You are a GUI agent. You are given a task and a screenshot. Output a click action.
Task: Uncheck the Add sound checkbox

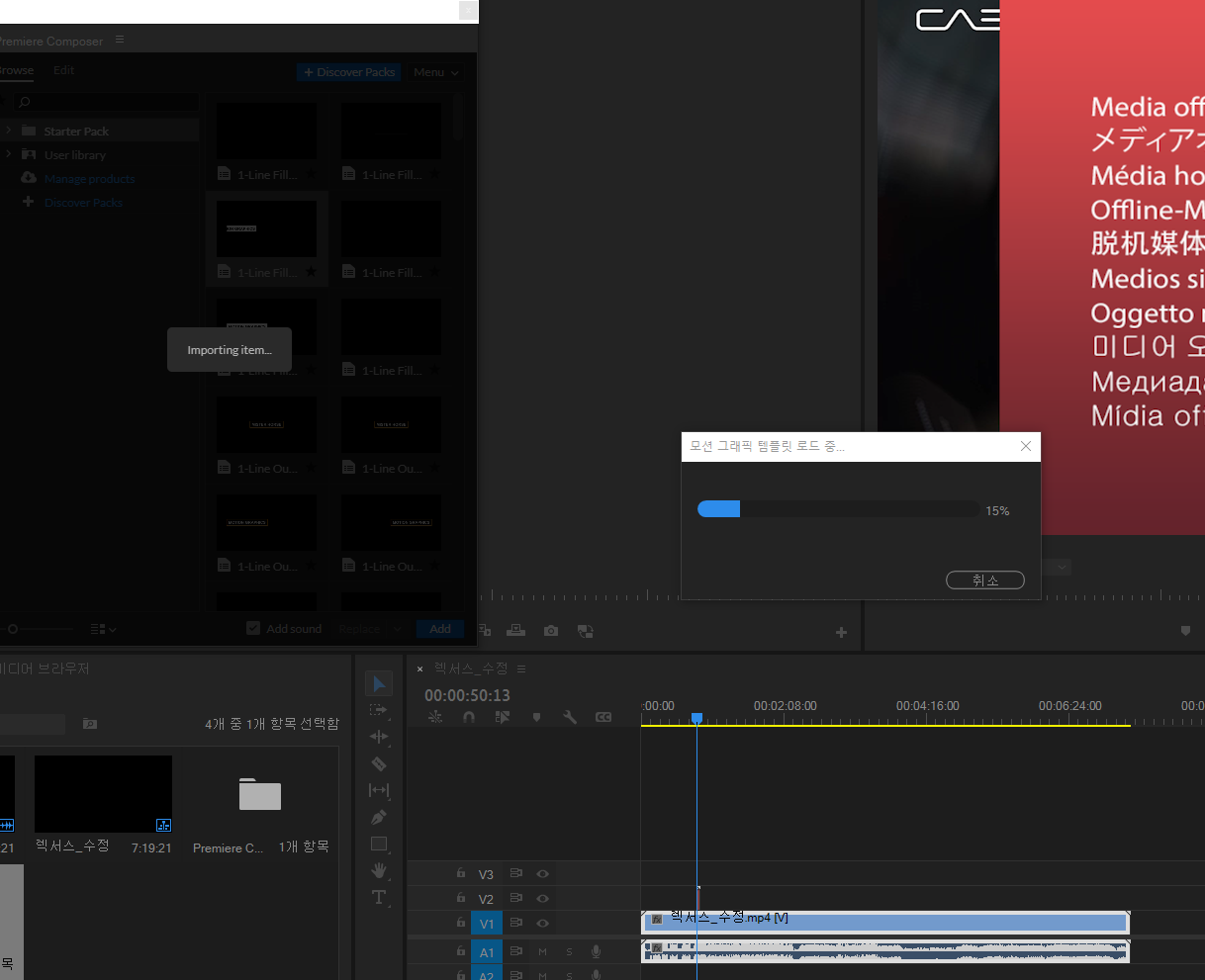coord(253,628)
